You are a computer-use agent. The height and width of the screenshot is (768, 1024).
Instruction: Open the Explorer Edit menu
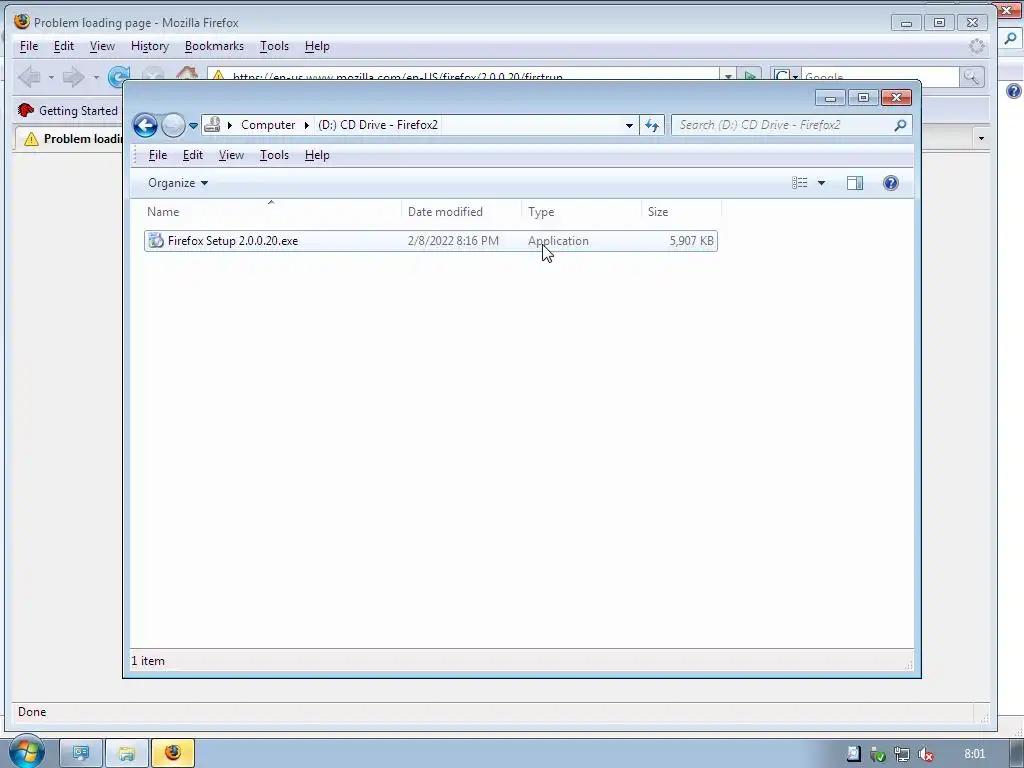pos(193,155)
